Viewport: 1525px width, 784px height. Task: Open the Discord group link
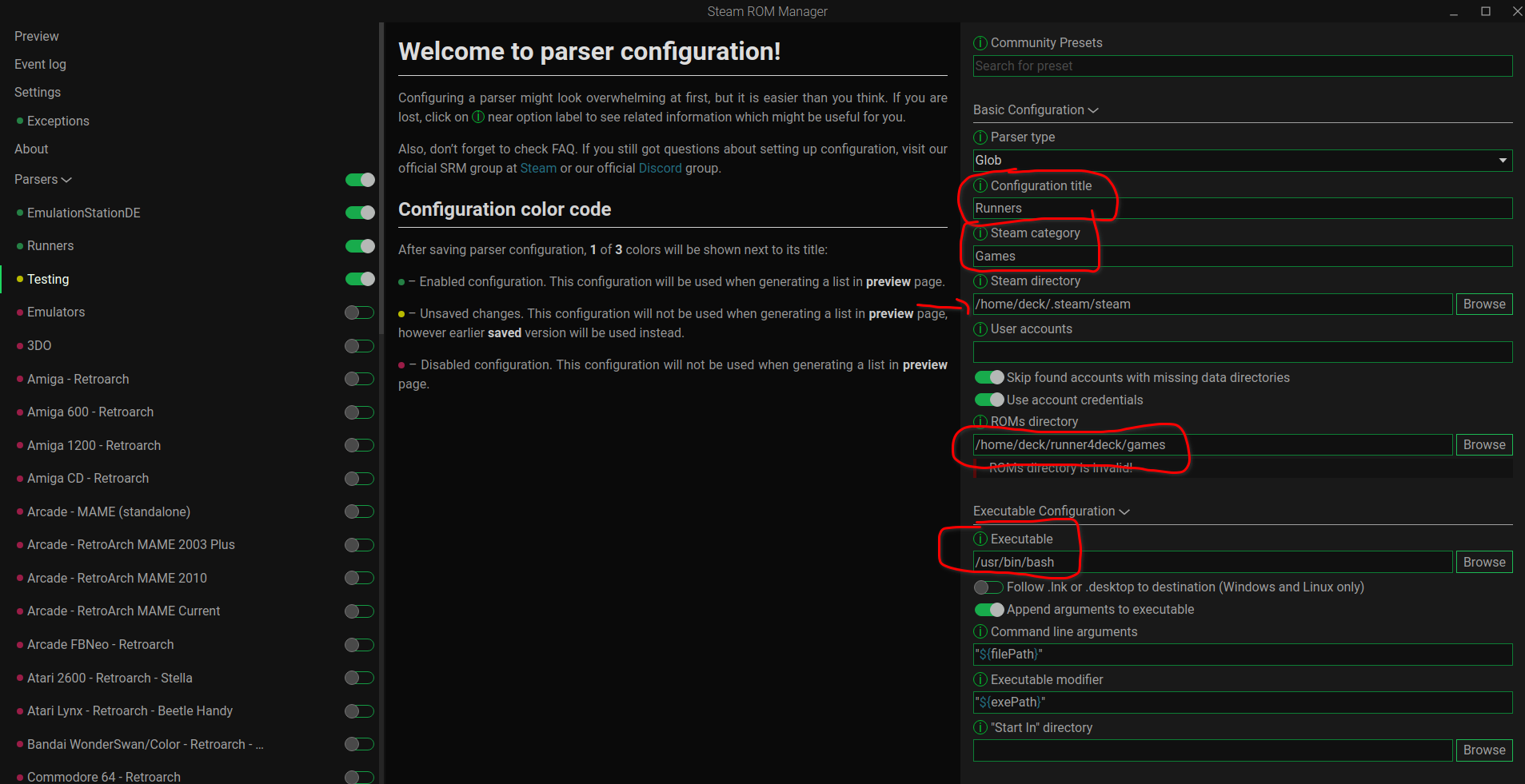pyautogui.click(x=661, y=169)
